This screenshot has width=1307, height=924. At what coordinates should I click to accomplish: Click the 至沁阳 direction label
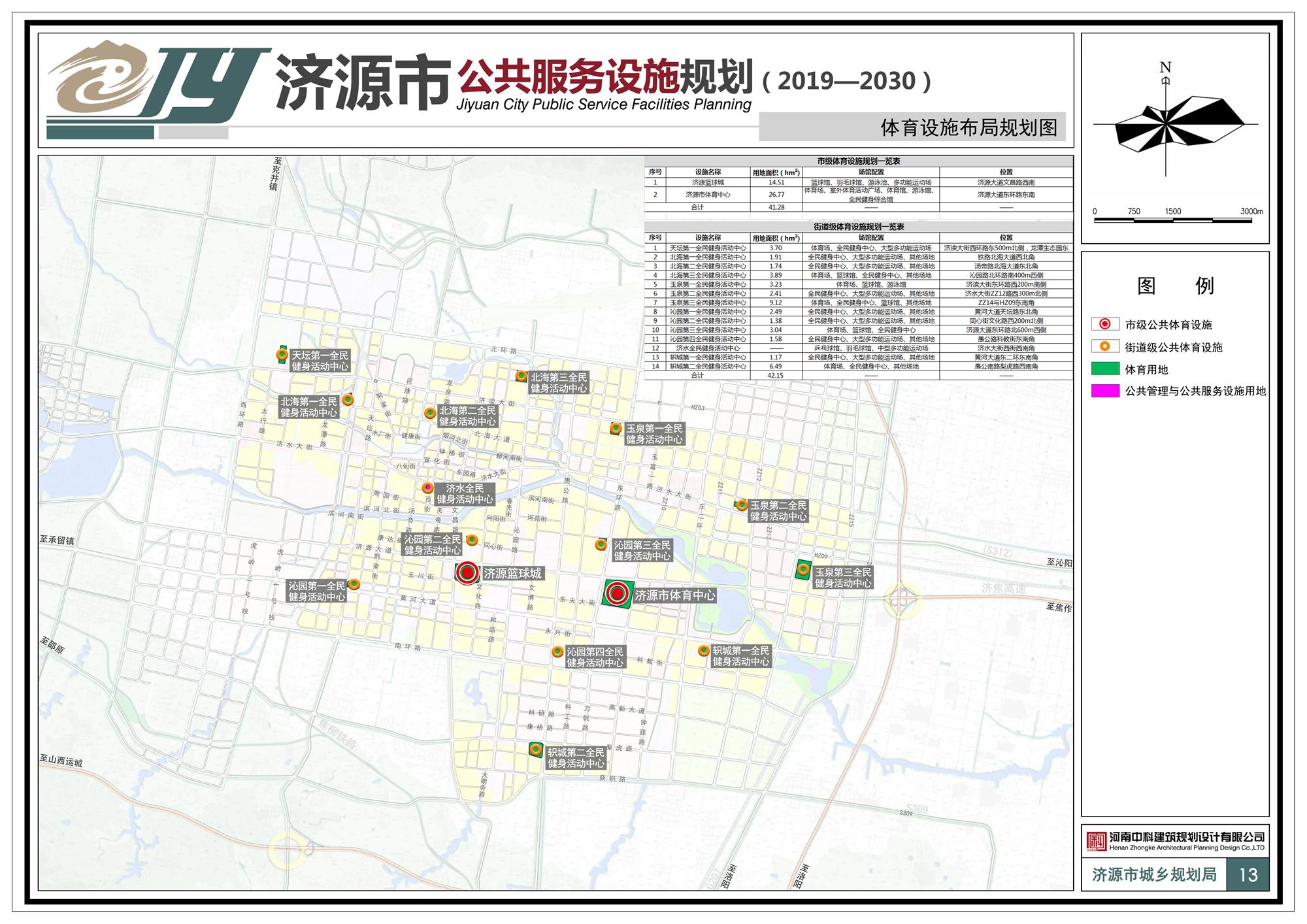click(x=1059, y=563)
